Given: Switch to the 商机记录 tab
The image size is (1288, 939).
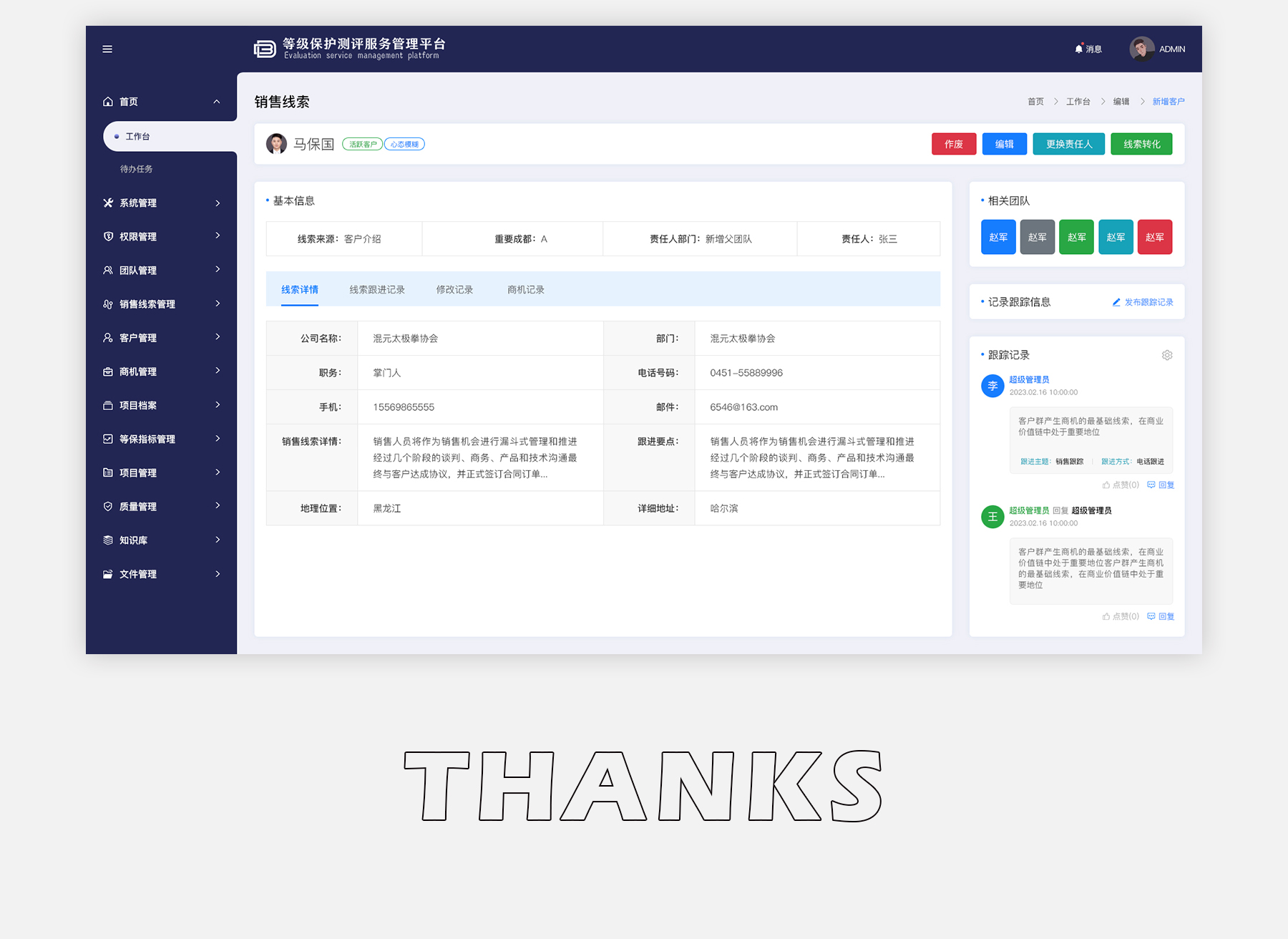Looking at the screenshot, I should 526,290.
